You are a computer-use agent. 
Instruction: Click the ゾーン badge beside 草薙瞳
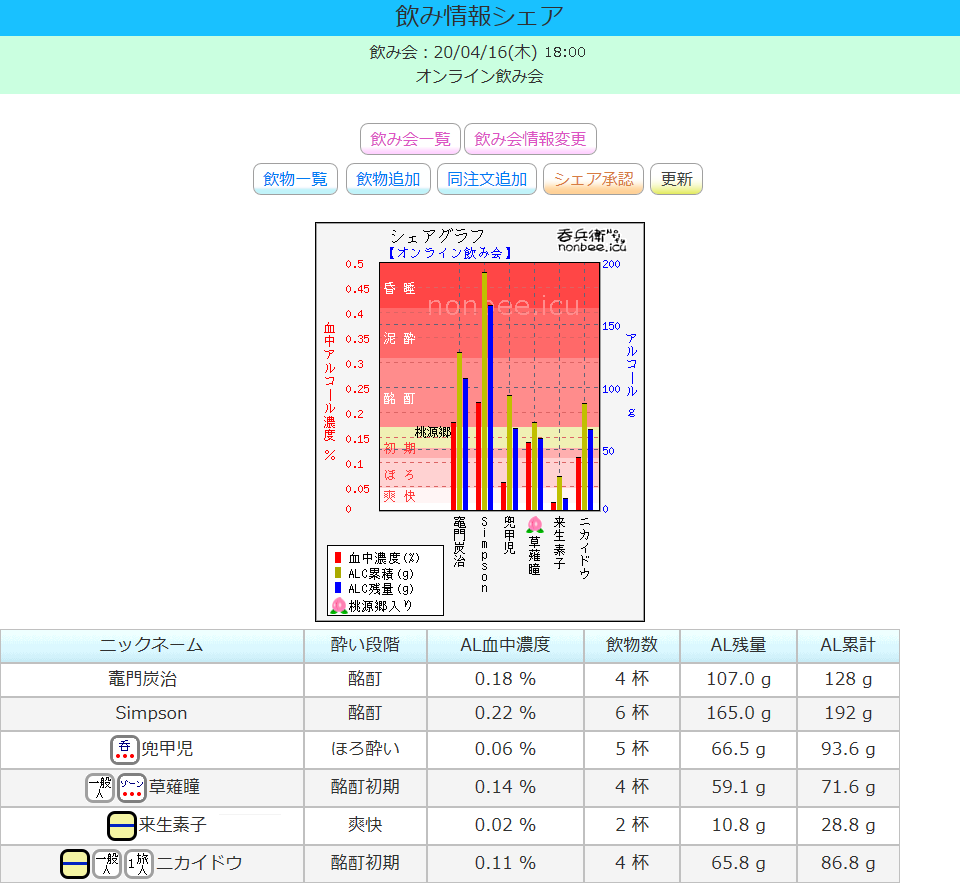click(x=132, y=788)
